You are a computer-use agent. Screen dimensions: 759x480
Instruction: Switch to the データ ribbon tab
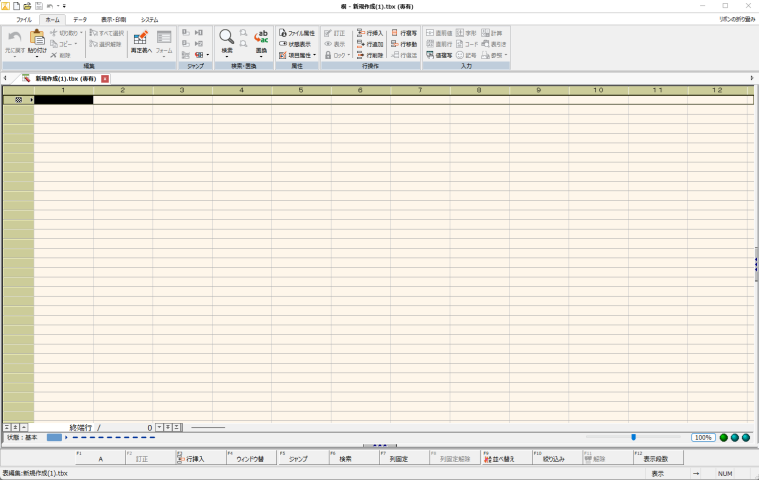click(80, 19)
